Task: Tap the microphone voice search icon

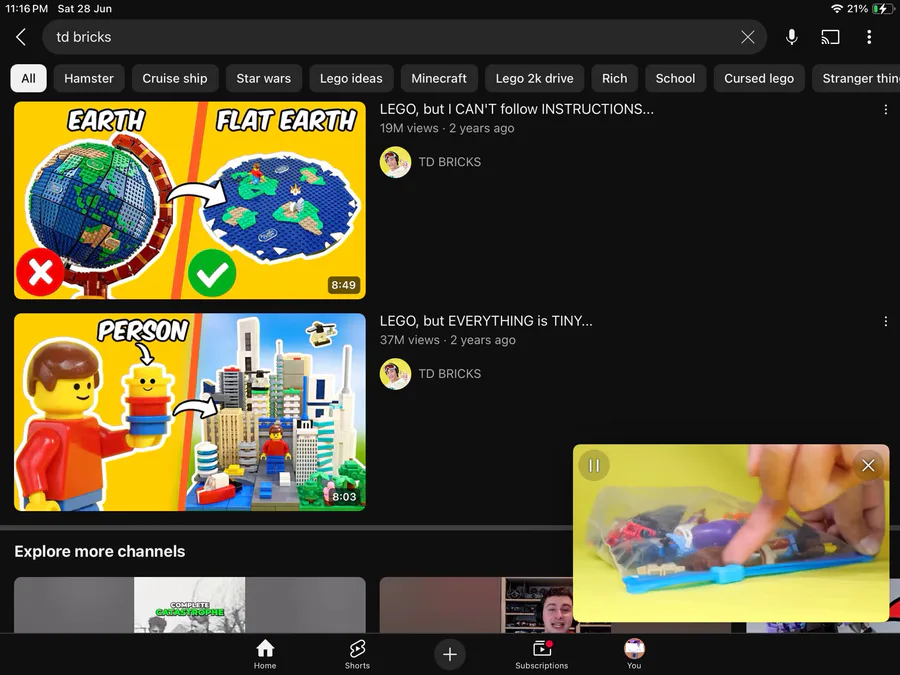Action: 792,37
